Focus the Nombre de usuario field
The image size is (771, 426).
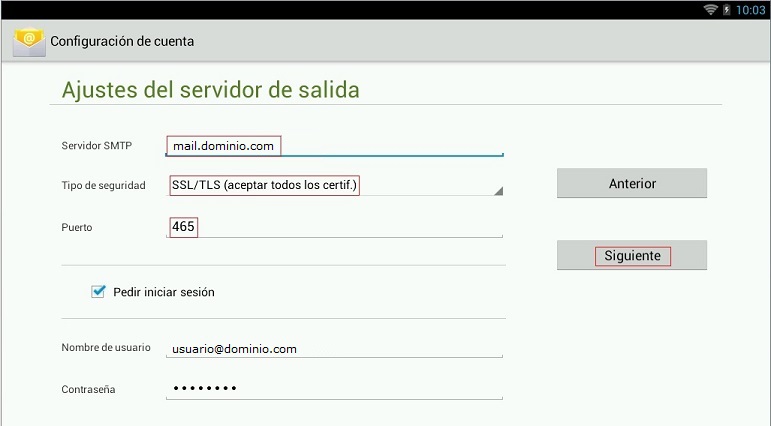334,348
